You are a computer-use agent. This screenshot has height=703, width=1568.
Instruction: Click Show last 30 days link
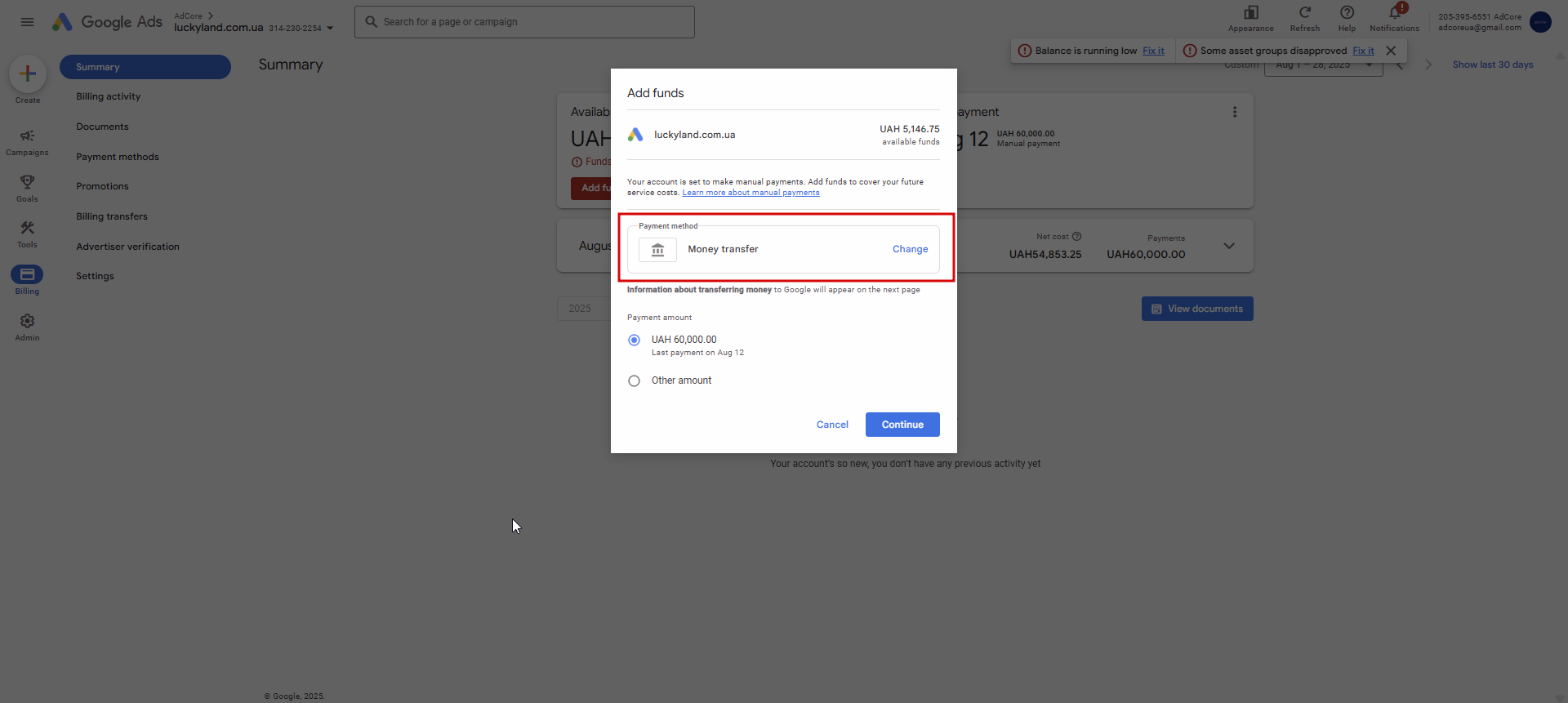click(1492, 65)
